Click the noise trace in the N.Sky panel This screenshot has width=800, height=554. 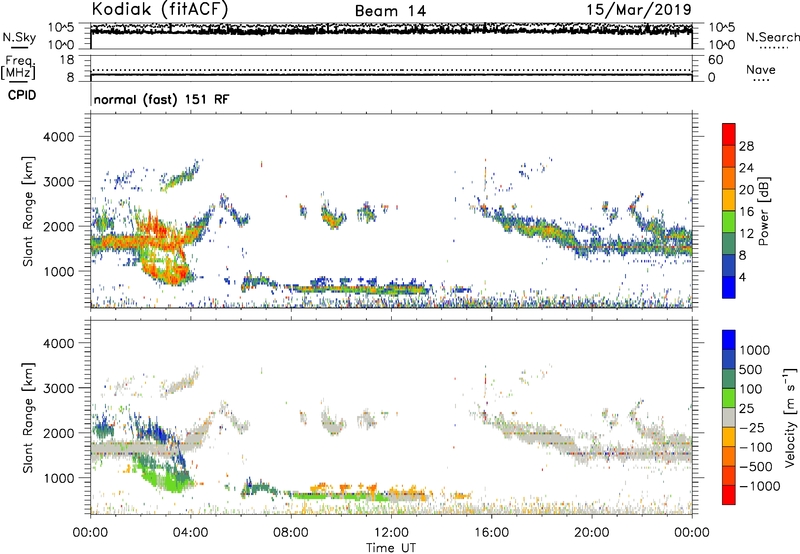coord(391,30)
